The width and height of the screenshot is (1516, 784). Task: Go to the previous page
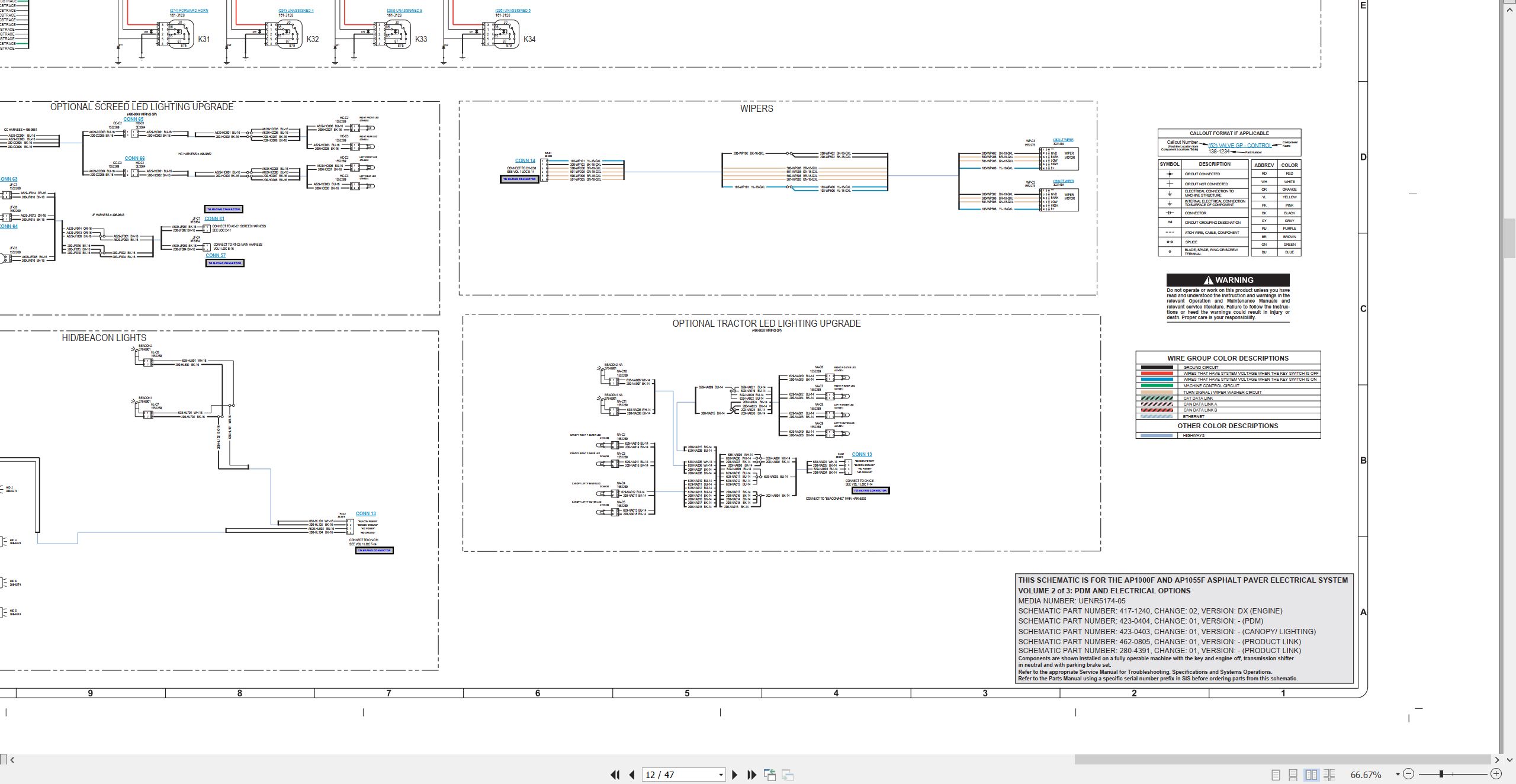point(632,775)
